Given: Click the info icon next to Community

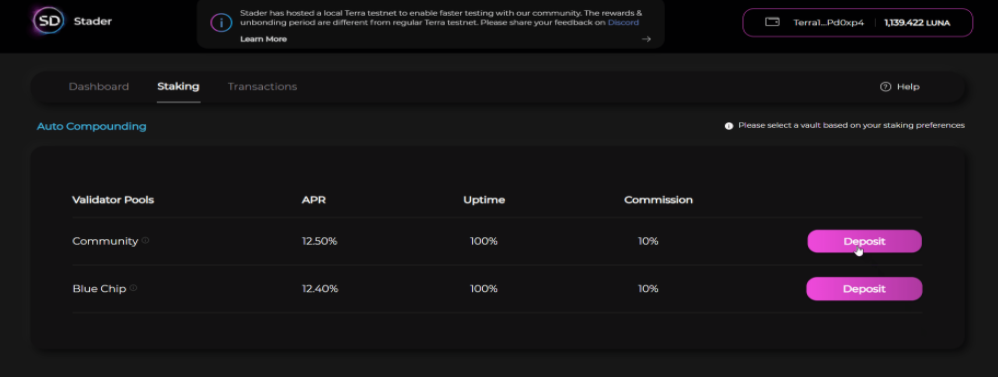Looking at the screenshot, I should click(146, 241).
